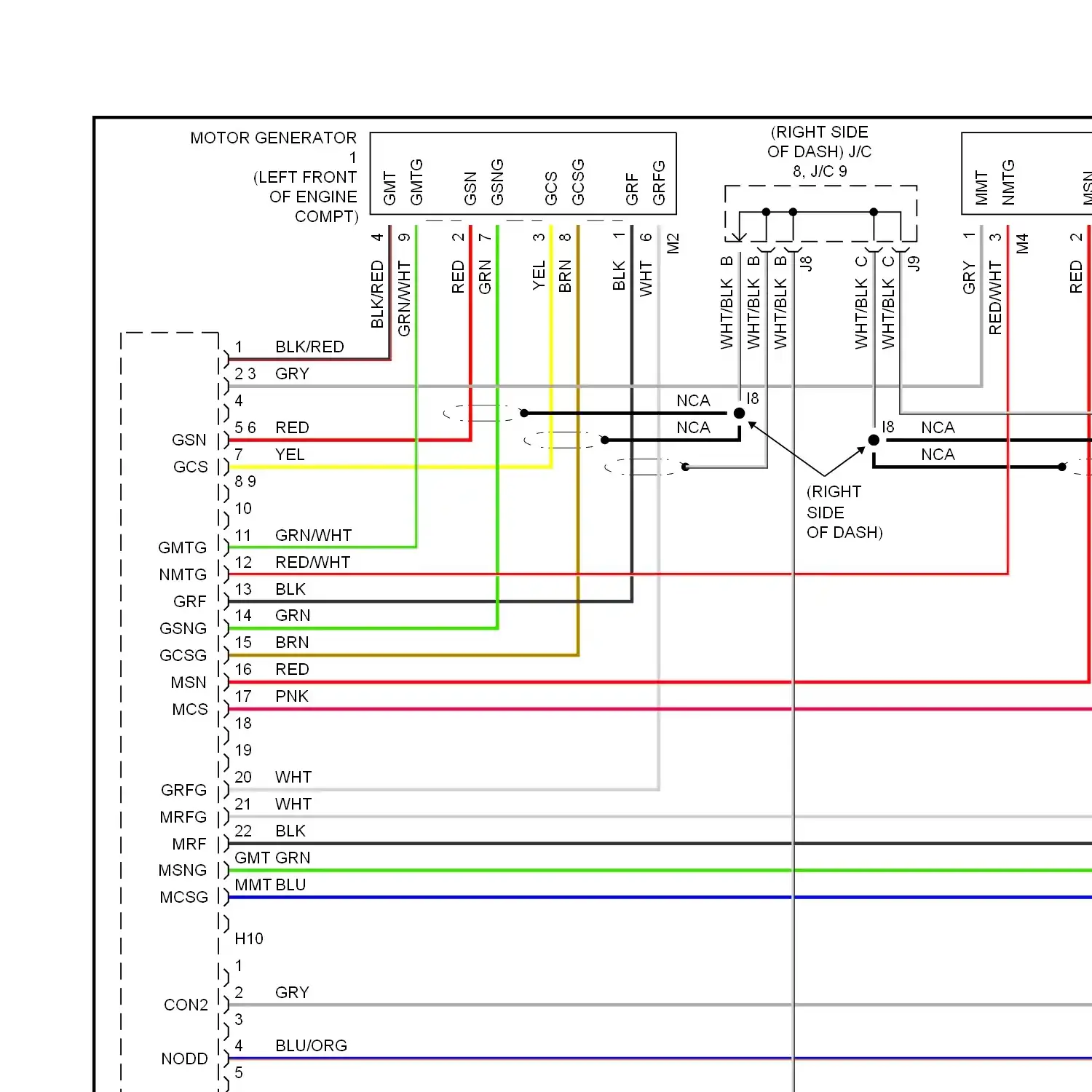This screenshot has height=1092, width=1092.
Task: Click GRY wire label on H10 pin 2
Action: [x=292, y=992]
